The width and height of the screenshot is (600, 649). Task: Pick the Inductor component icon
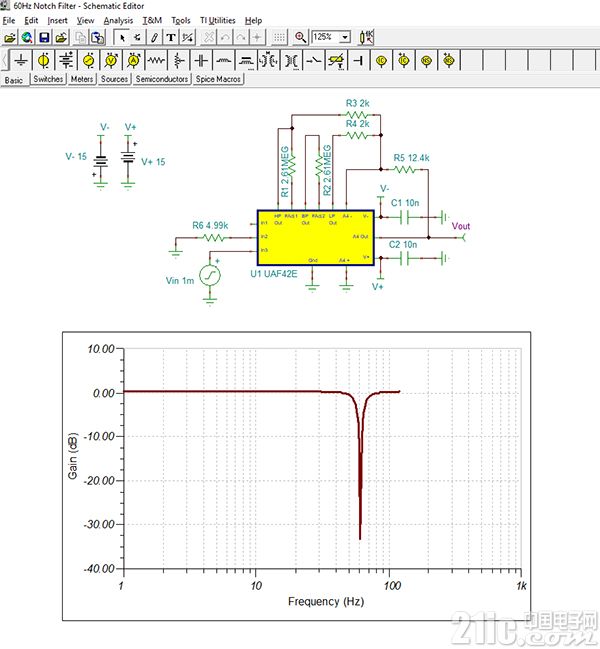tap(223, 60)
